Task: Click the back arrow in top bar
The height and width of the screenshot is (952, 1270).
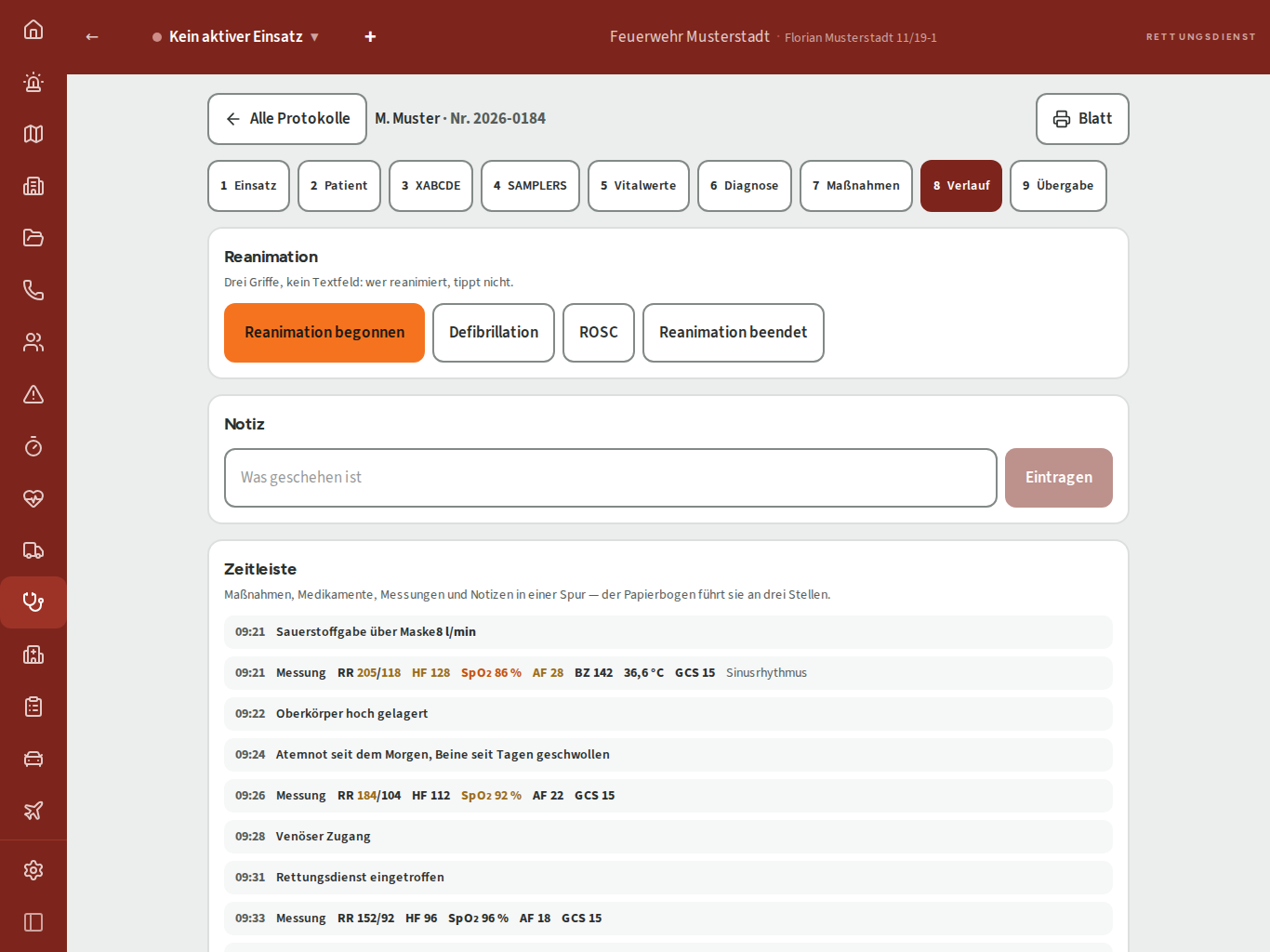Action: pyautogui.click(x=92, y=37)
